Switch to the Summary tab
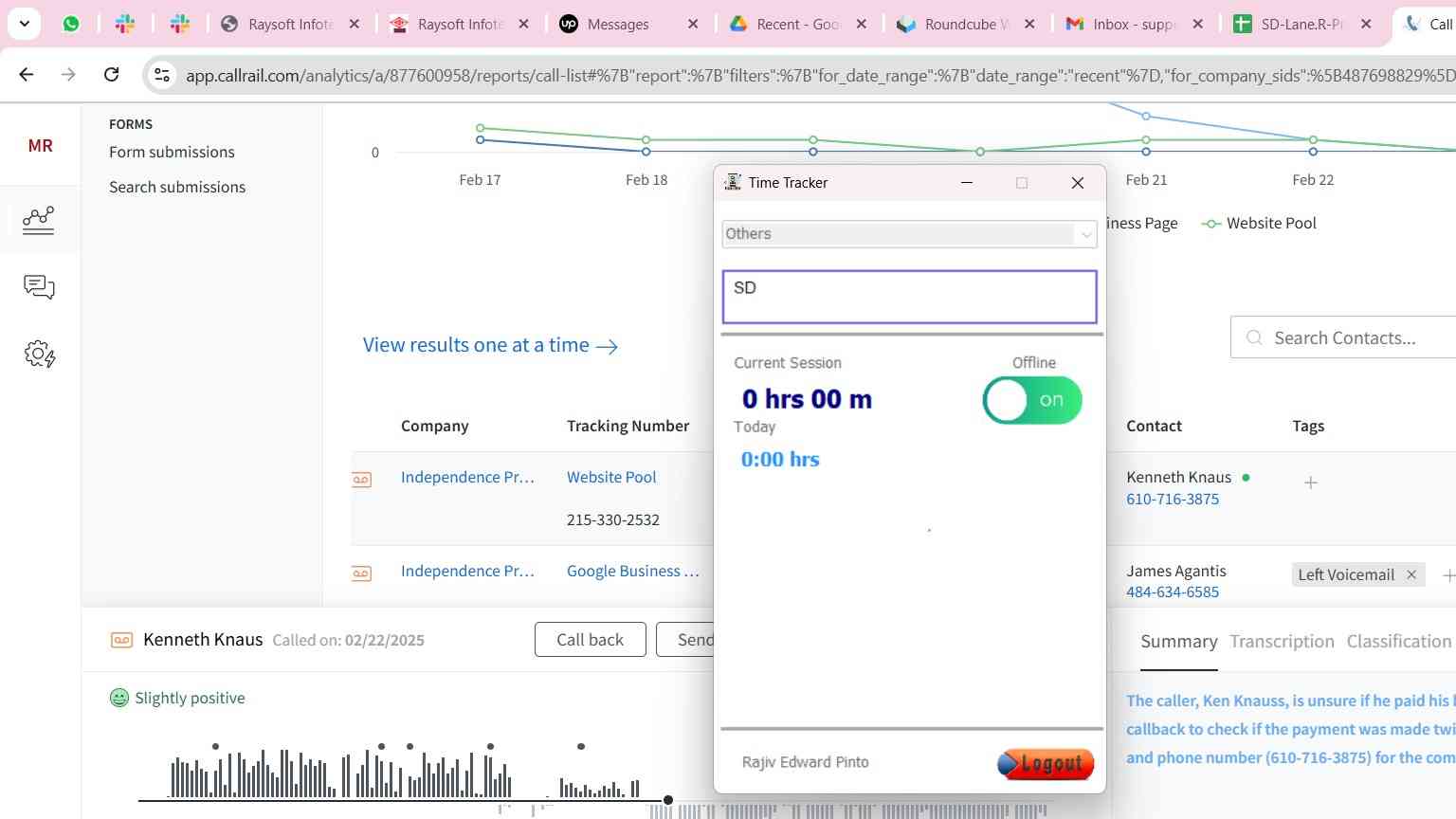This screenshot has width=1456, height=819. point(1178,642)
